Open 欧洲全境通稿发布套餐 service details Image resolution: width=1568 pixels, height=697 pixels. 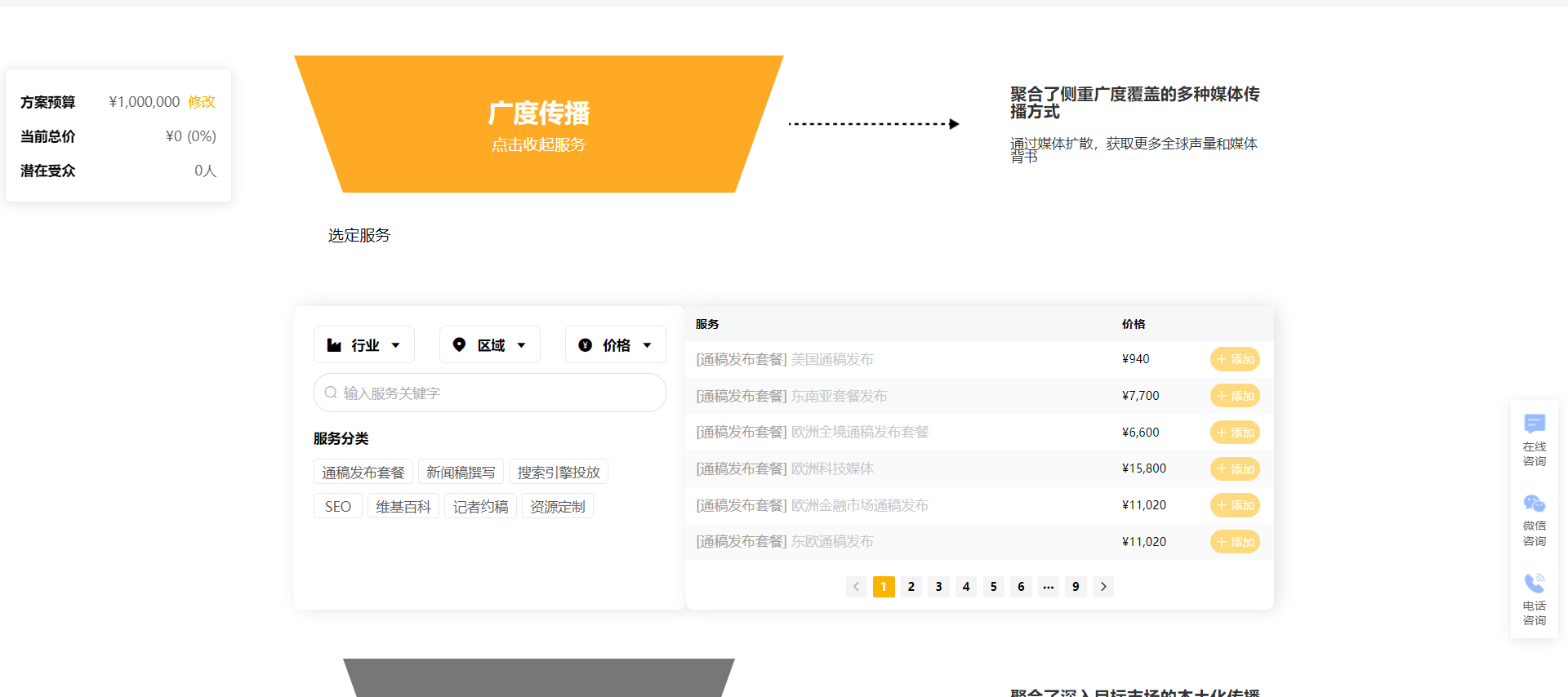tap(813, 433)
